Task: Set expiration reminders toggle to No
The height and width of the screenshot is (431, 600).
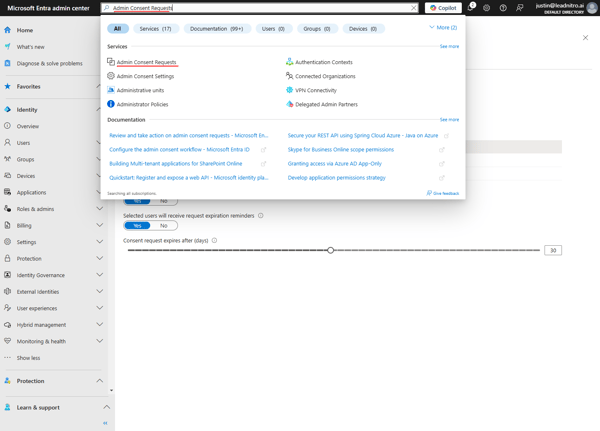Action: (164, 226)
